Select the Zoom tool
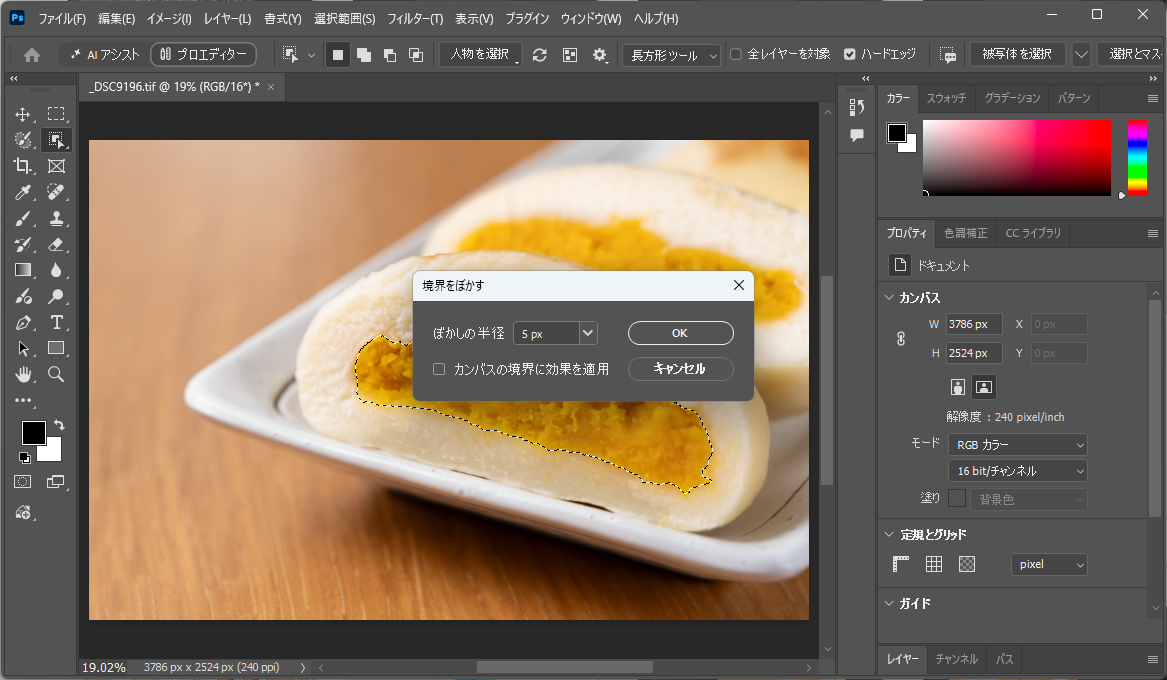Viewport: 1167px width, 680px height. point(56,374)
